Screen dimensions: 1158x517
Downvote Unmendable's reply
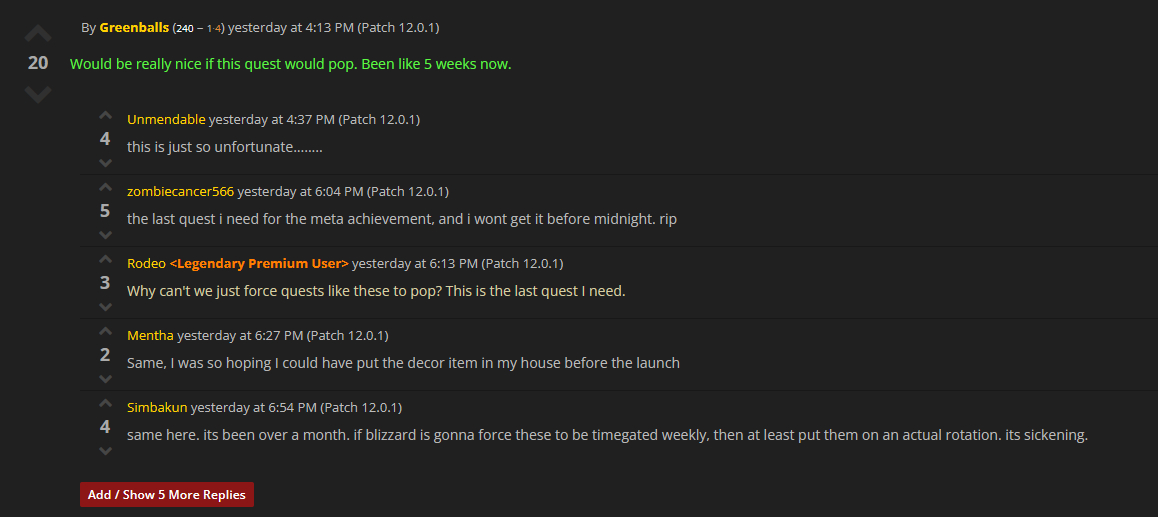(105, 162)
